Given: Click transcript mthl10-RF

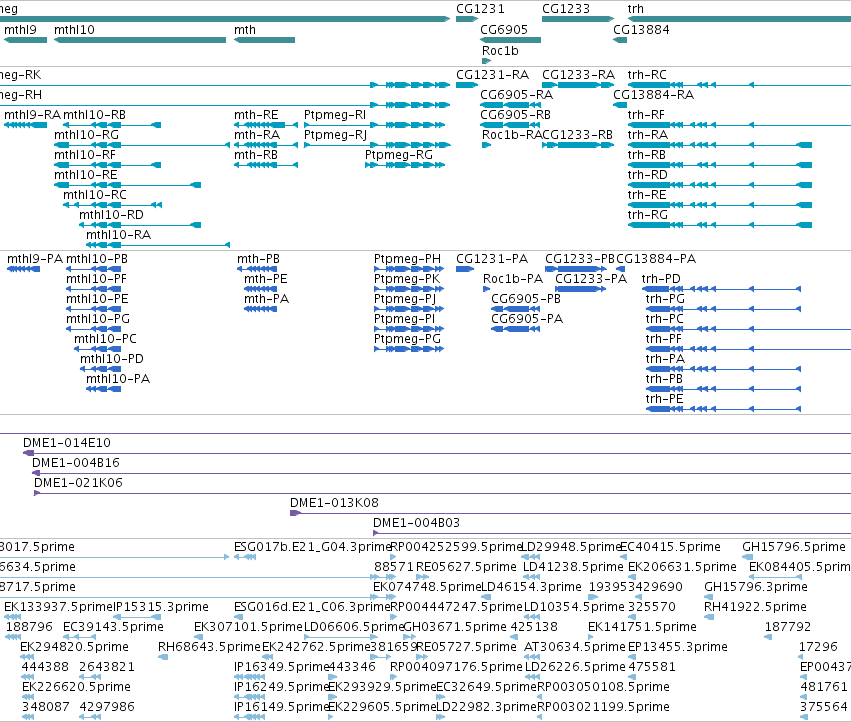Looking at the screenshot, I should pos(85,155).
